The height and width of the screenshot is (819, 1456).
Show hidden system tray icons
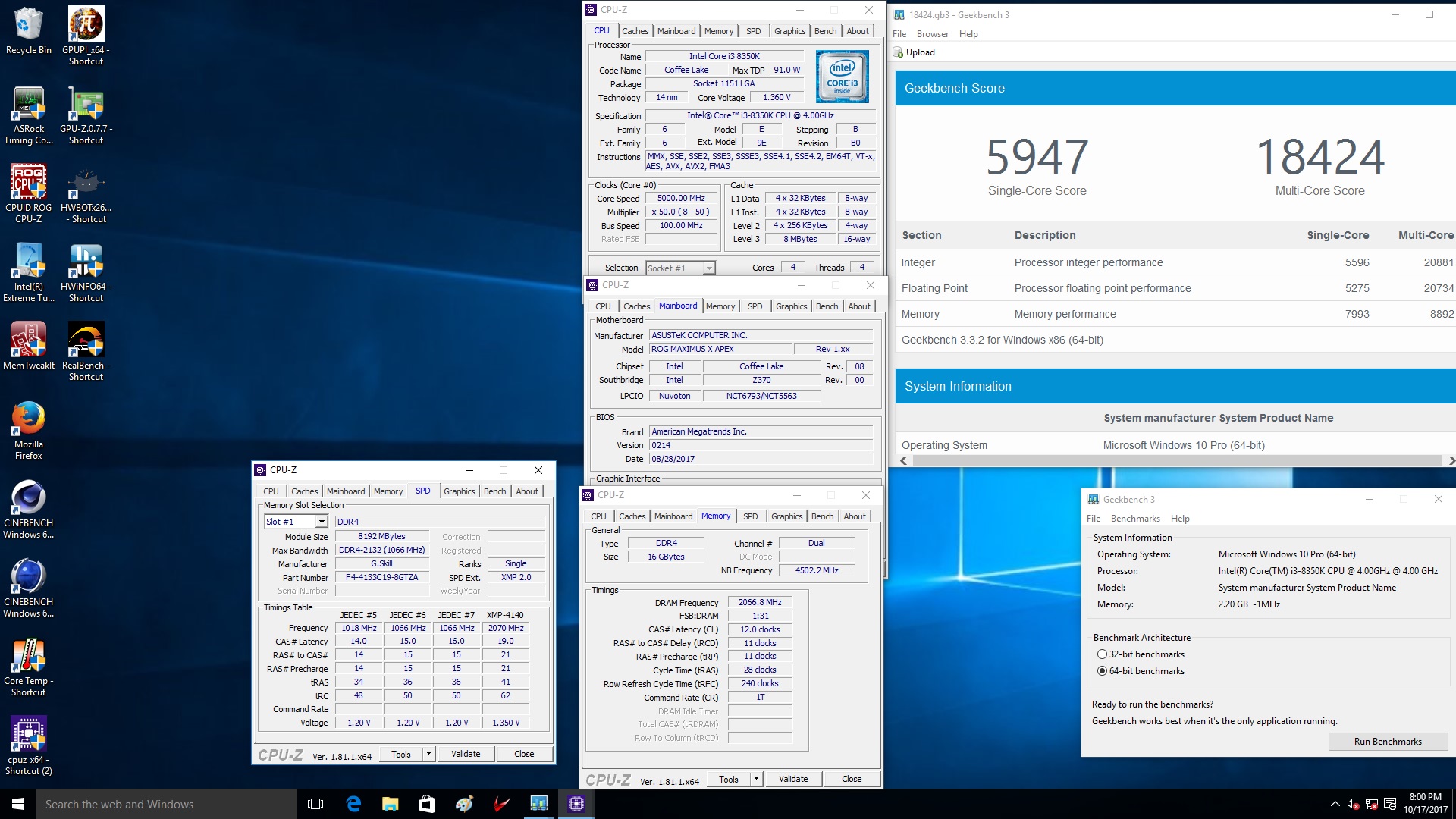tap(1335, 804)
